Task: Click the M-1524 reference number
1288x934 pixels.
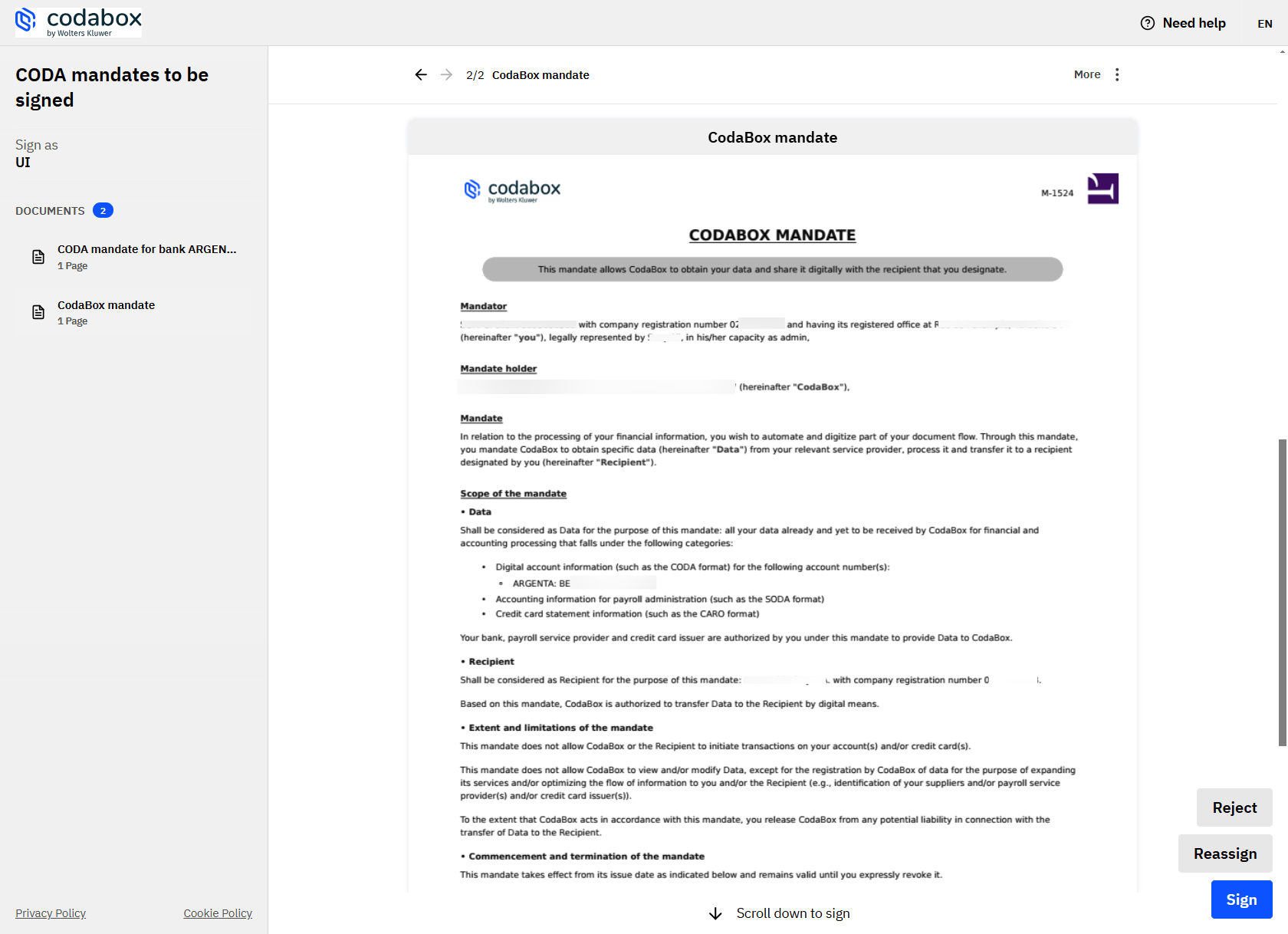Action: tap(1057, 193)
